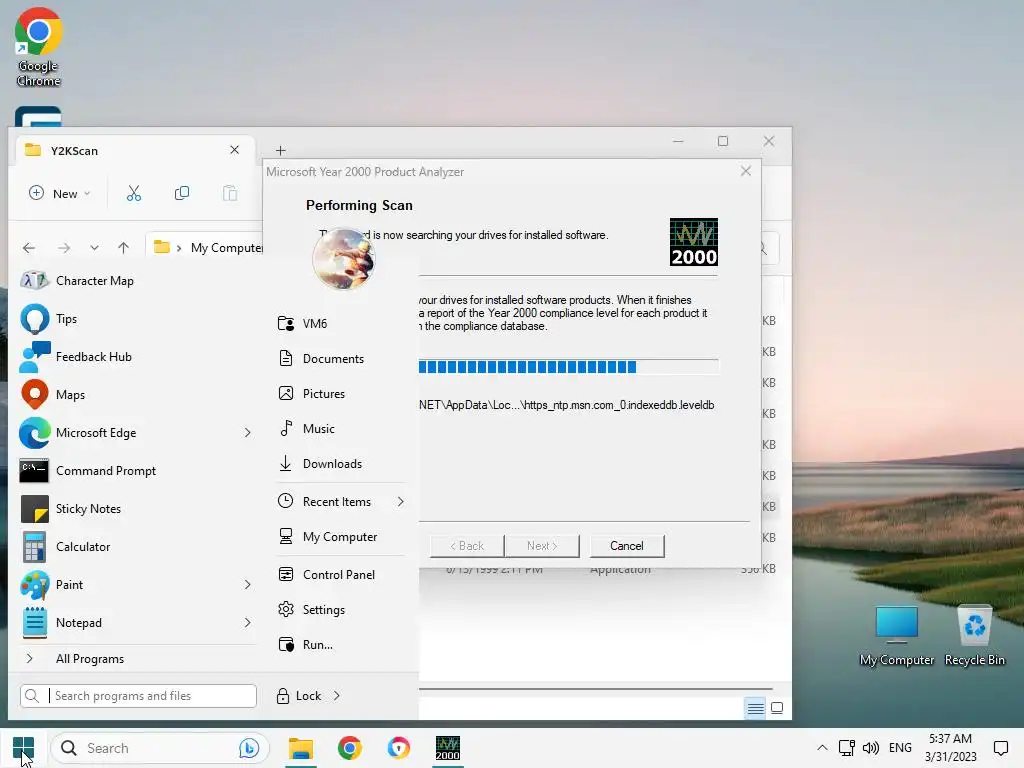Open the Run... dialog
This screenshot has width=1024, height=768.
[x=317, y=645]
